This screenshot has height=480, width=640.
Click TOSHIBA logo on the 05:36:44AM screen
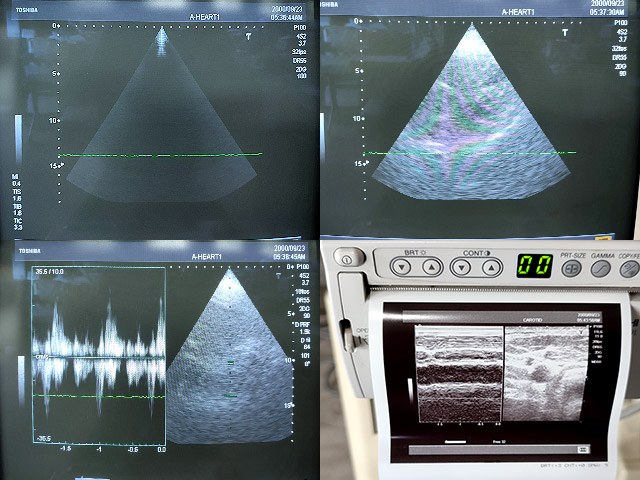click(27, 10)
